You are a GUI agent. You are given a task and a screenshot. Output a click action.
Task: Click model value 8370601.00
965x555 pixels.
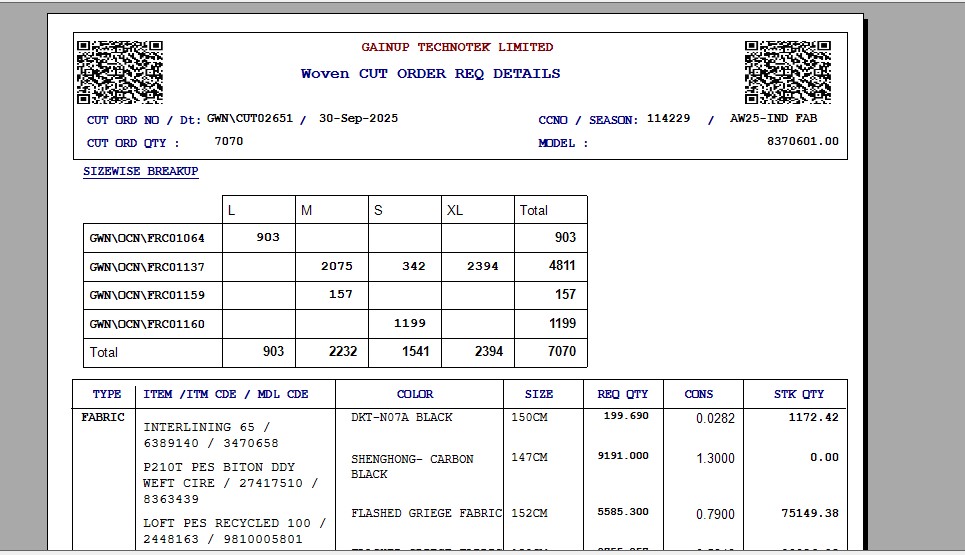click(802, 142)
